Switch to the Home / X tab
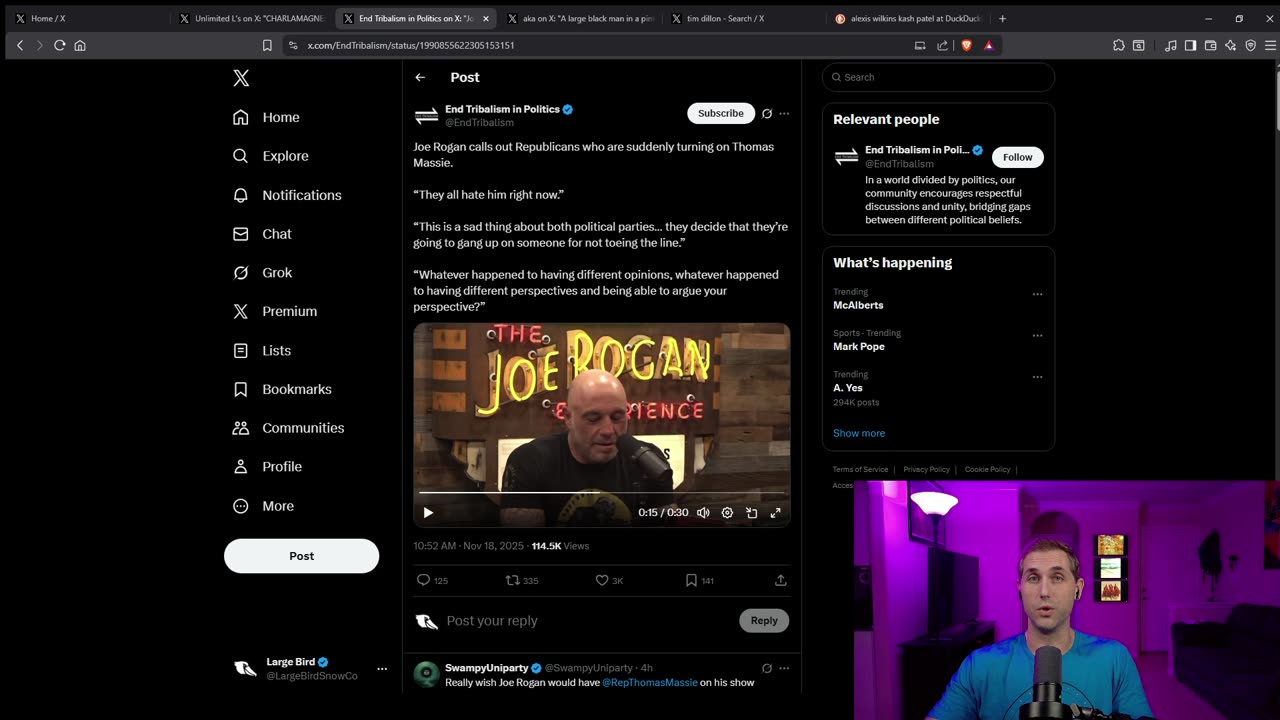Image resolution: width=1280 pixels, height=720 pixels. (88, 18)
